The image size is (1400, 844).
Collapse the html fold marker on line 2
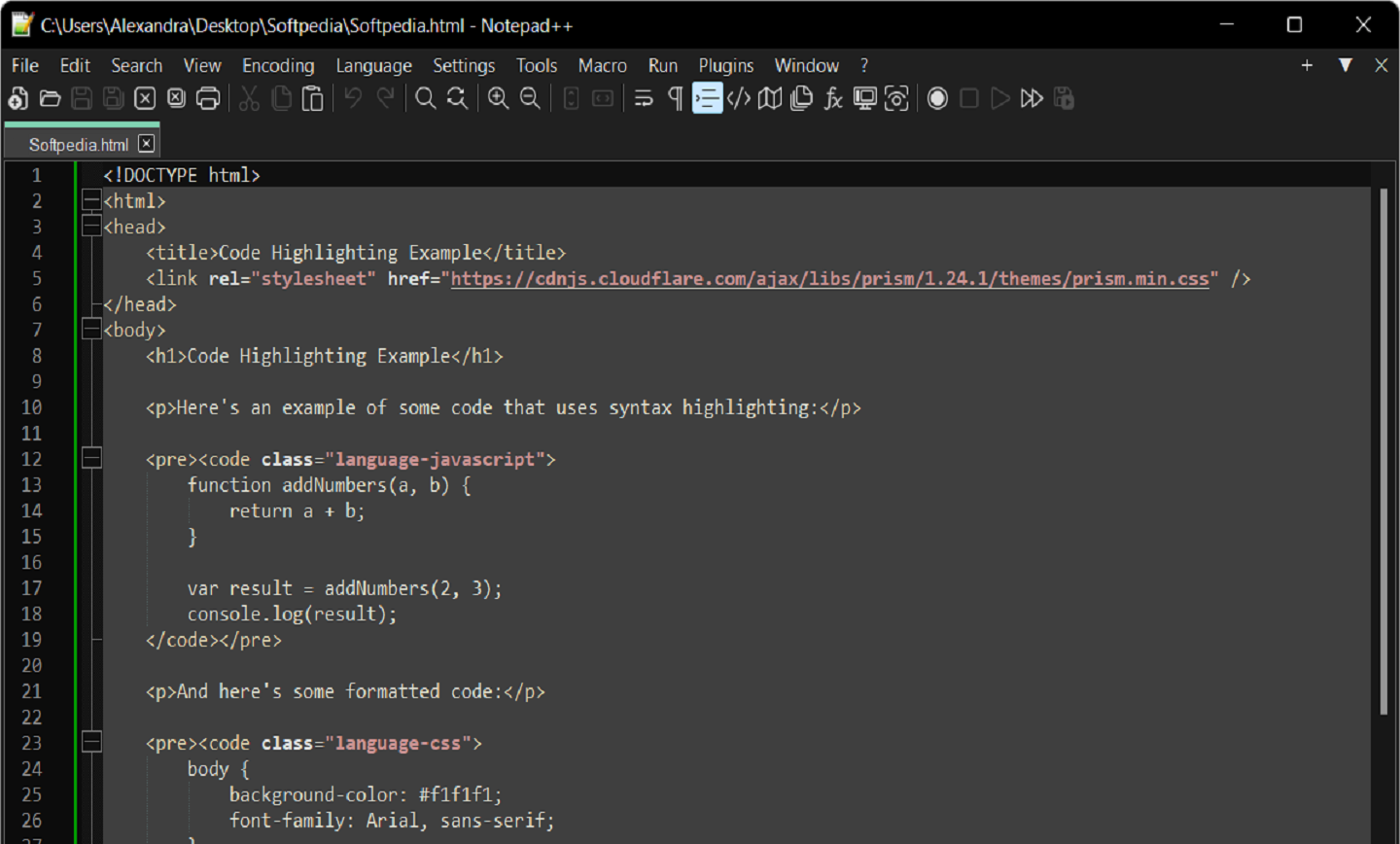coord(91,201)
